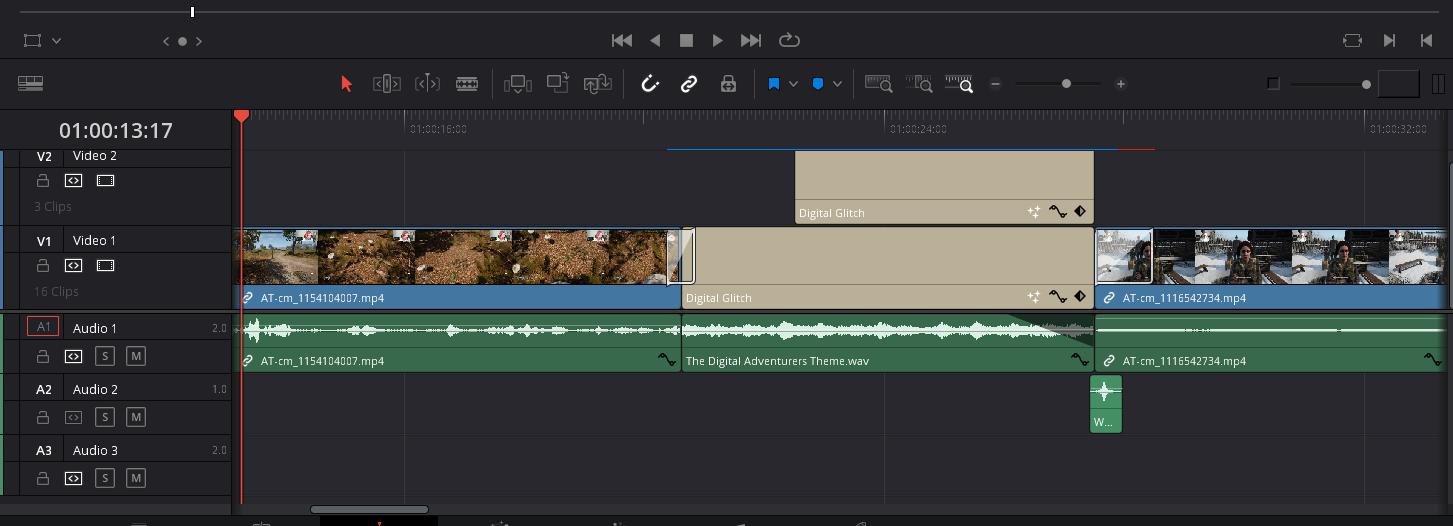
Task: Mute the Audio 1 track
Action: (x=136, y=356)
